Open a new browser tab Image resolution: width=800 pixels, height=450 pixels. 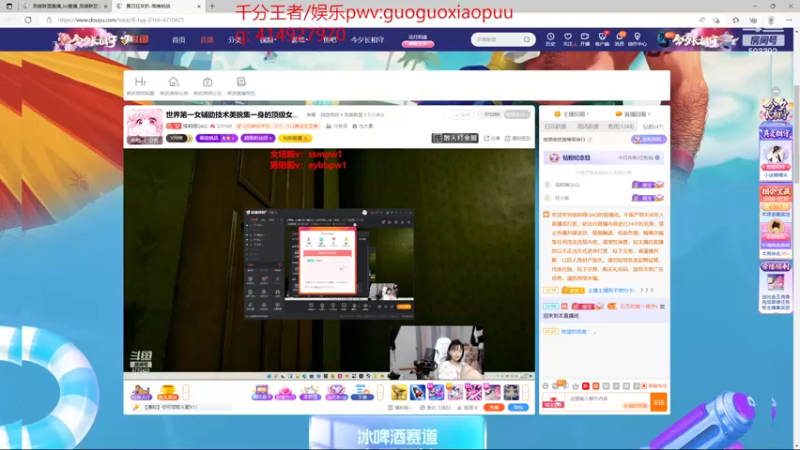212,6
